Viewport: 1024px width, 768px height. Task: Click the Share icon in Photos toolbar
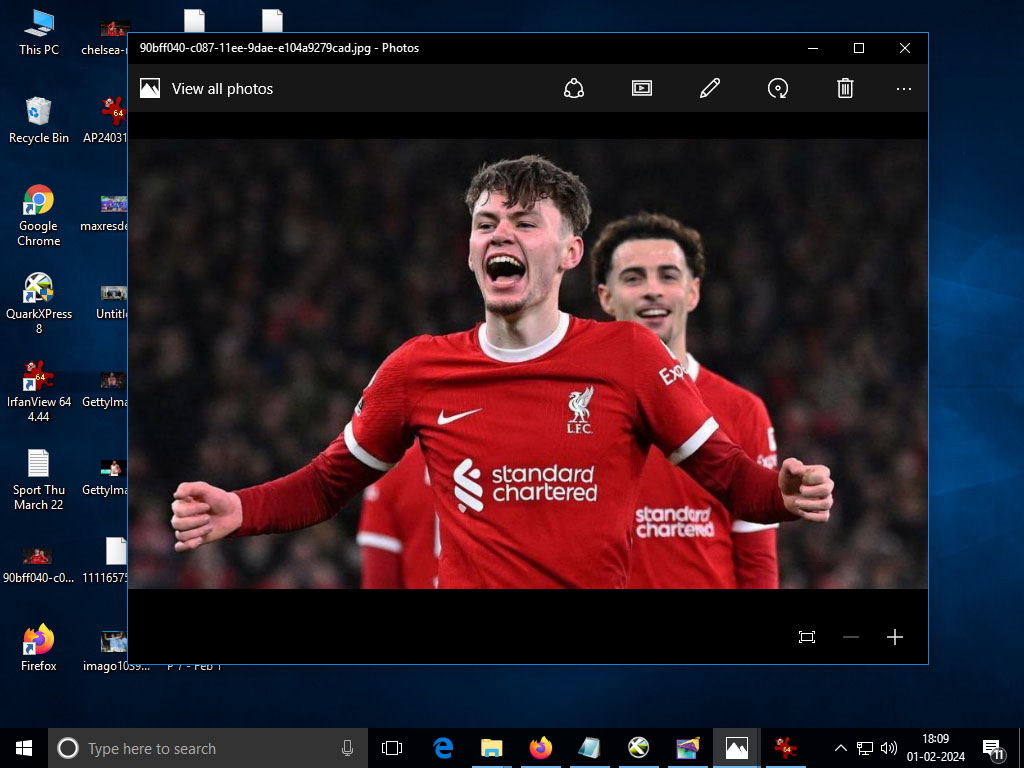(x=574, y=89)
